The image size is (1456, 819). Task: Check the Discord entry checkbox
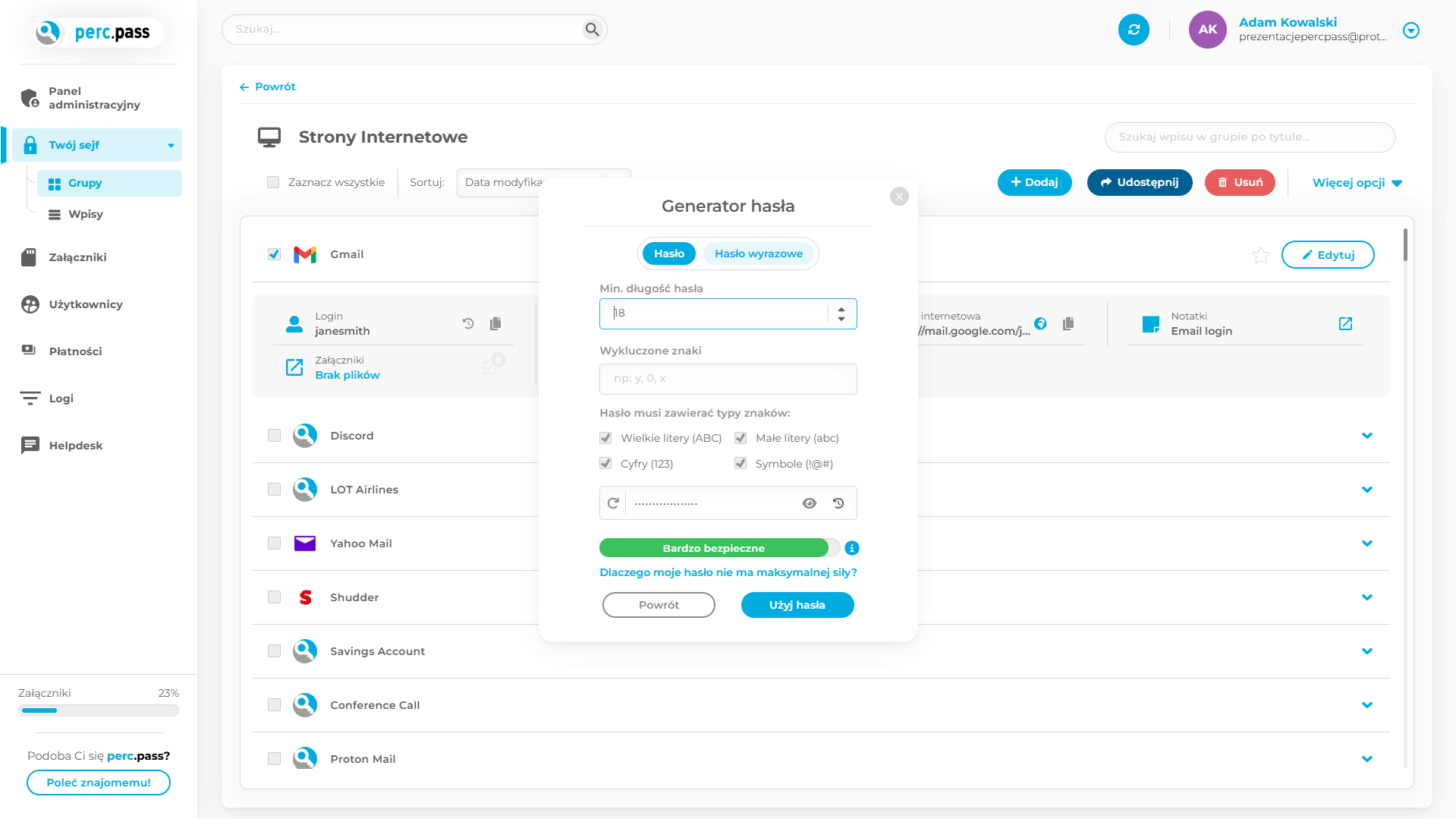tap(274, 436)
